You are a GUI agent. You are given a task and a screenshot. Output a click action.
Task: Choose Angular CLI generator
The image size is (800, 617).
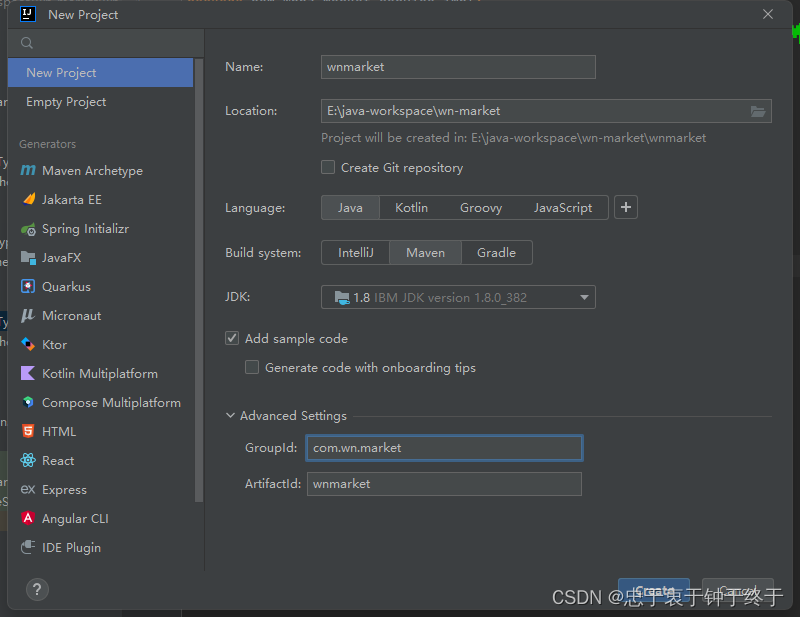pyautogui.click(x=101, y=519)
